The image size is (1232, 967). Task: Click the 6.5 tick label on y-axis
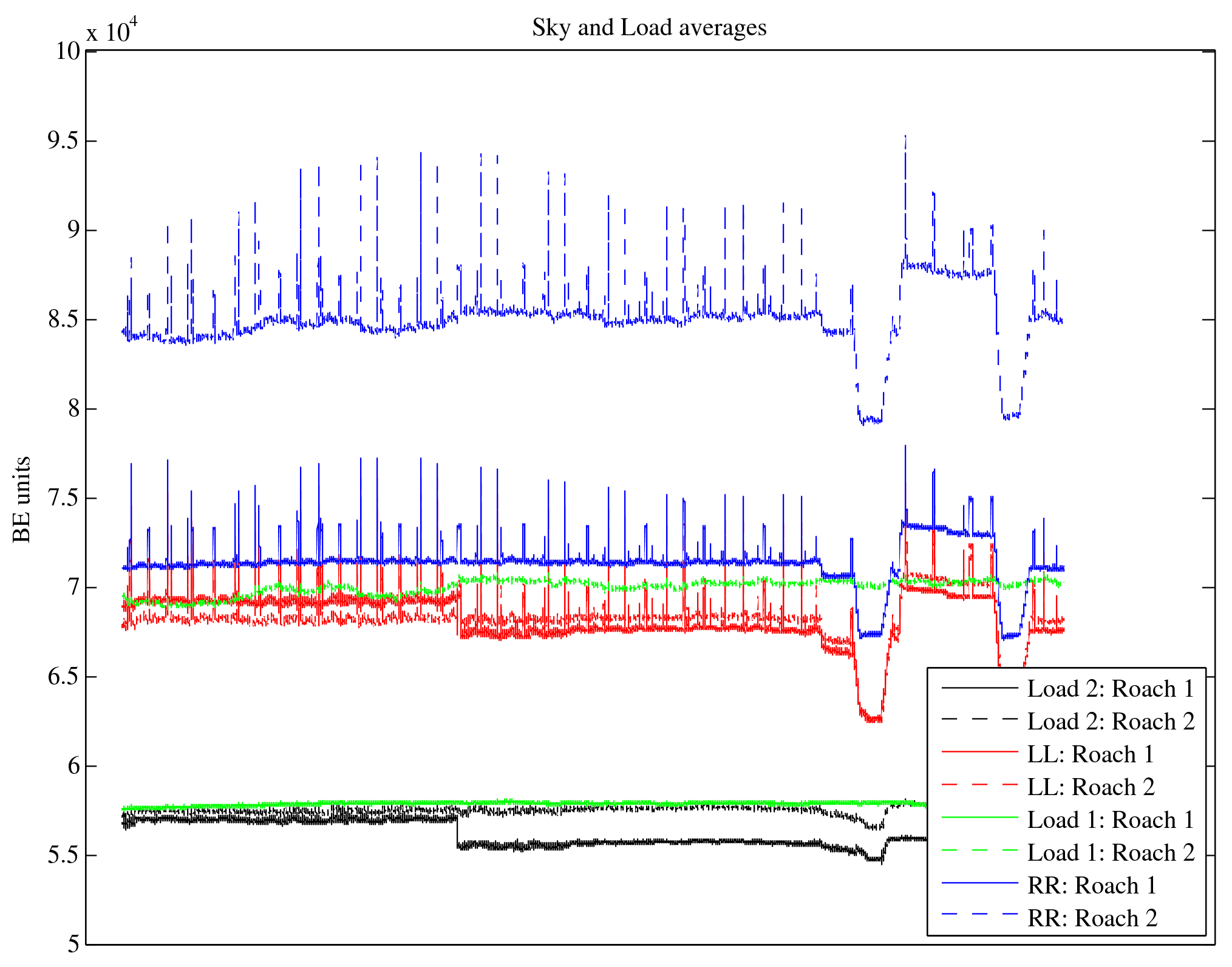tap(64, 677)
